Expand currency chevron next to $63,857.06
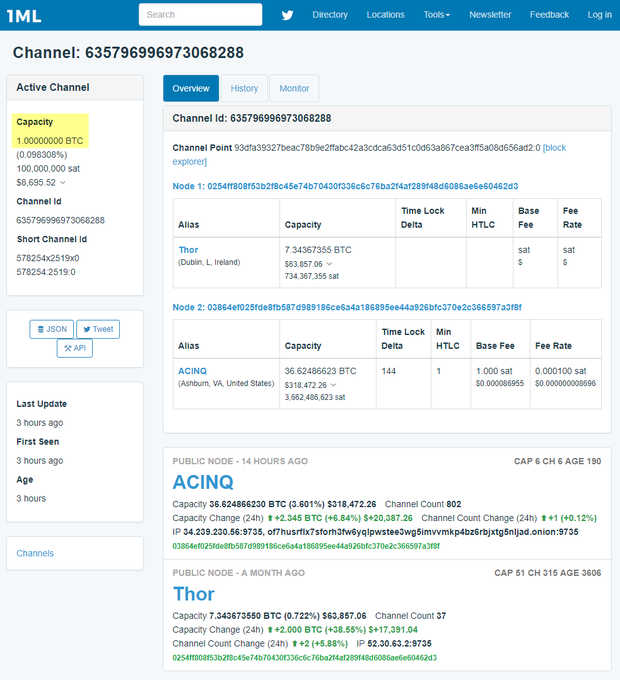Image resolution: width=620 pixels, height=680 pixels. (329, 264)
